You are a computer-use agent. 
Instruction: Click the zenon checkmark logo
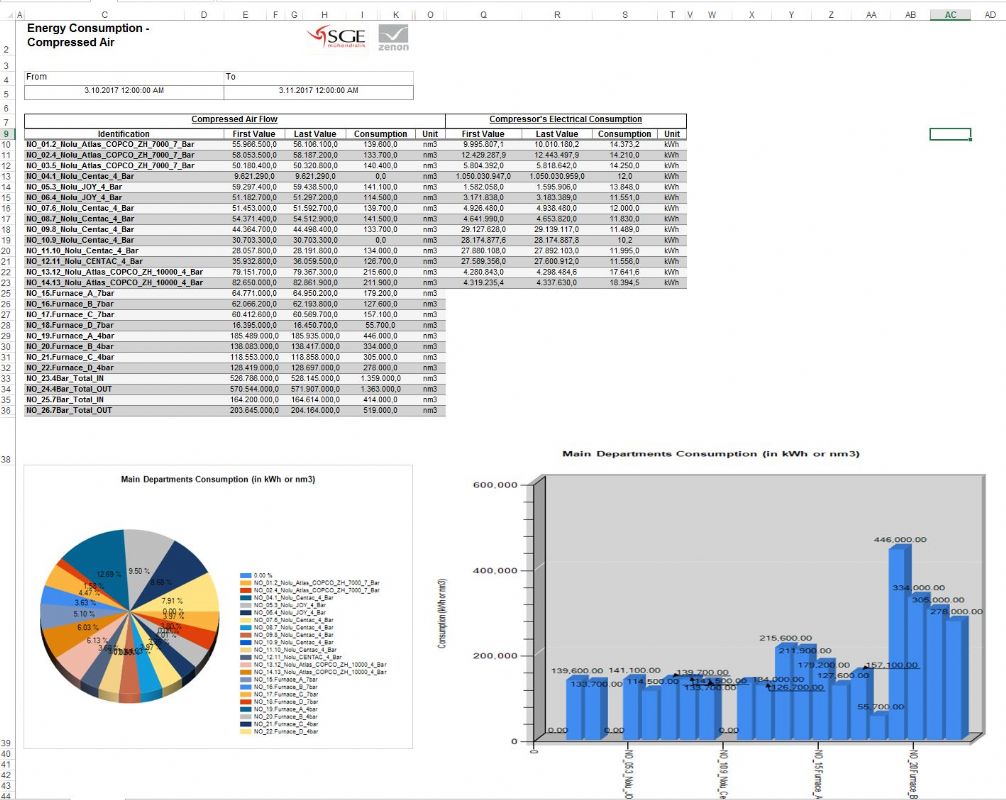pos(393,38)
